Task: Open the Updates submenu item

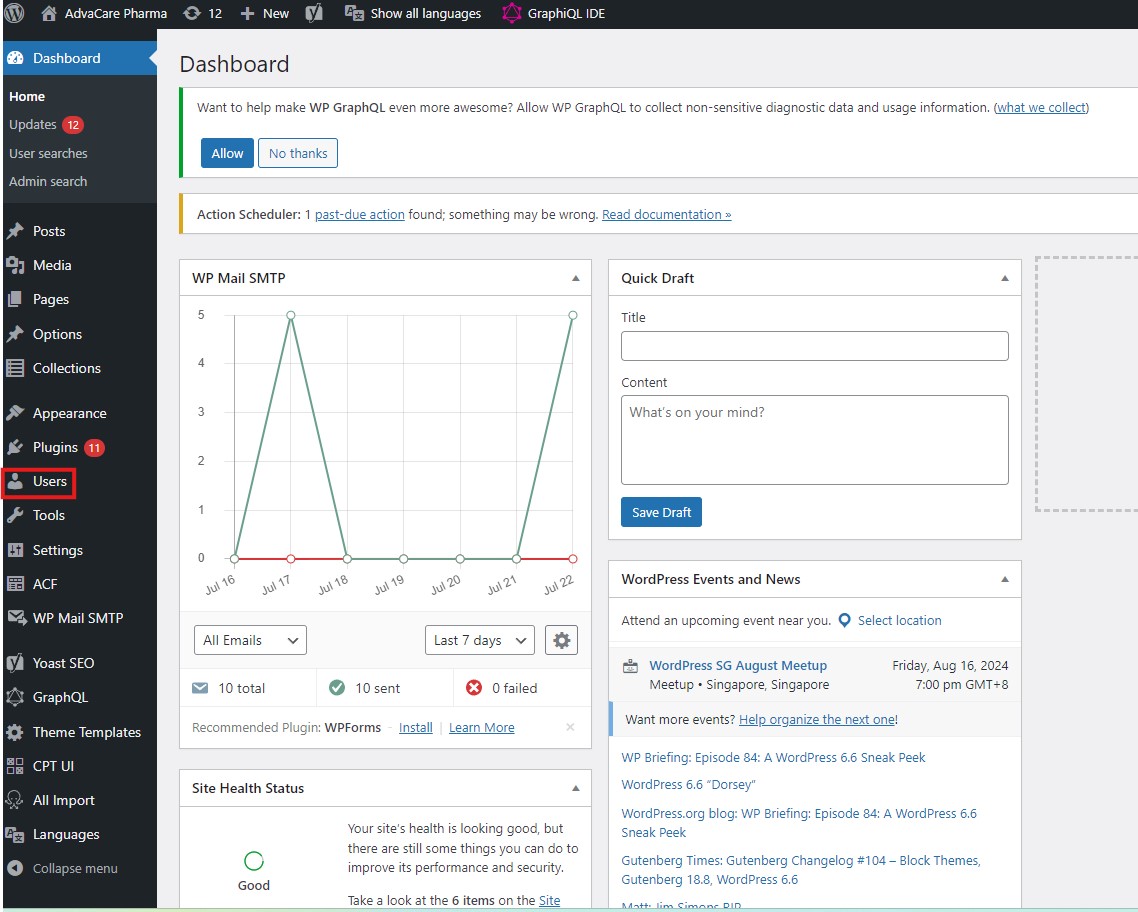Action: point(33,125)
